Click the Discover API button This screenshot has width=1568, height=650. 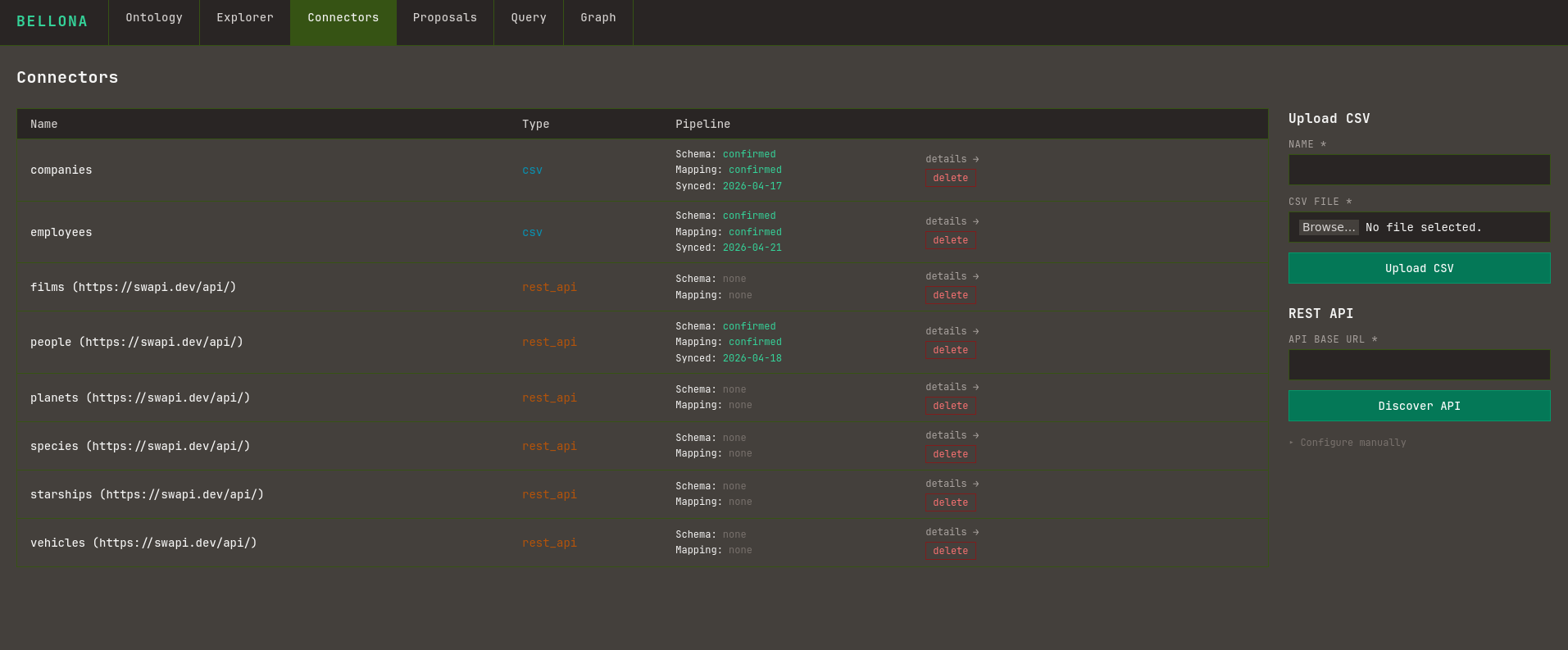click(1419, 406)
